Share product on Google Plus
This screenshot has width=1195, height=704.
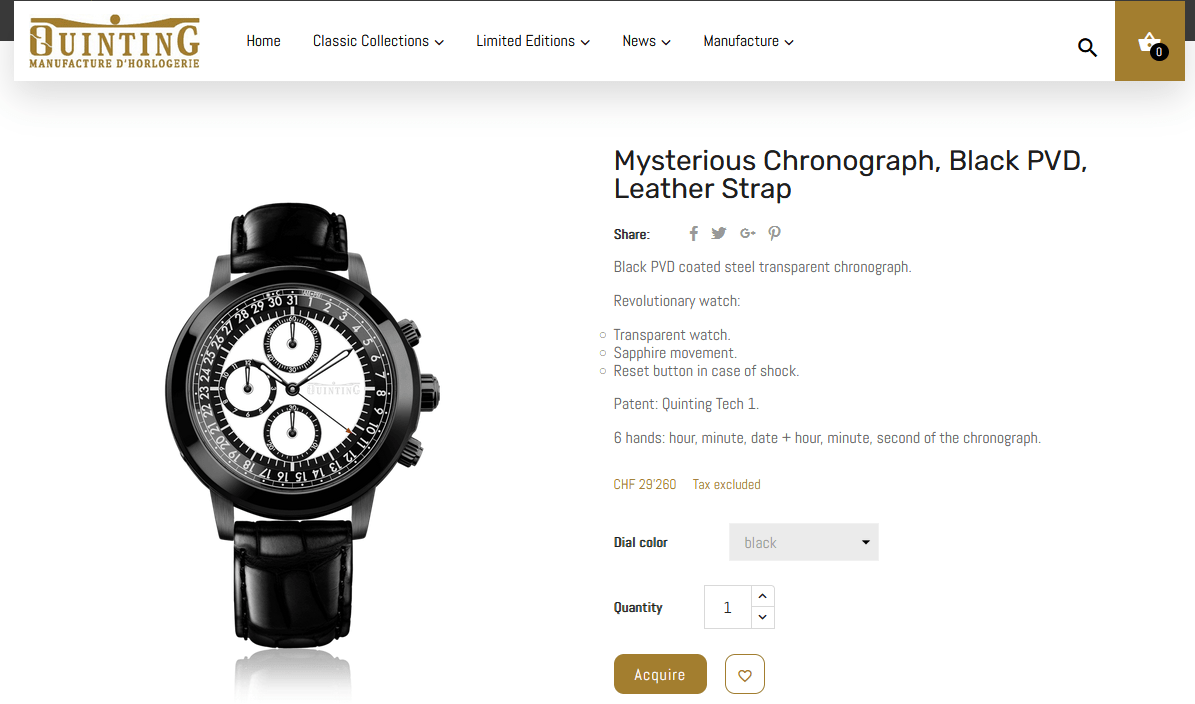pyautogui.click(x=747, y=234)
